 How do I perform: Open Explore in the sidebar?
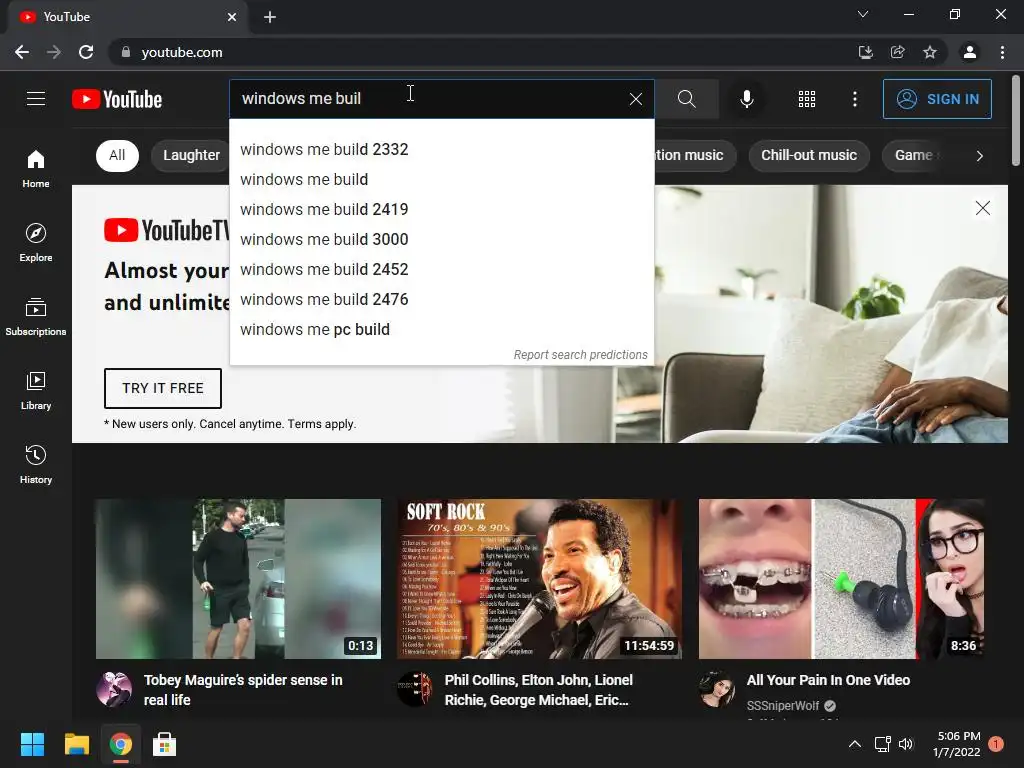(36, 243)
